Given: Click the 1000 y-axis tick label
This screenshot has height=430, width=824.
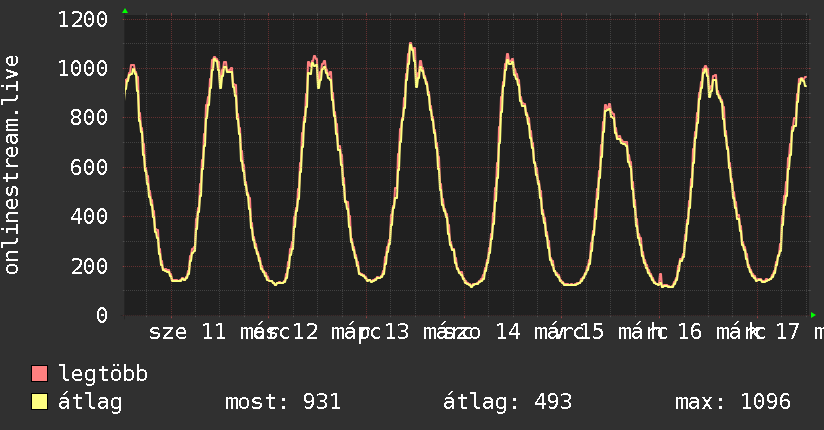Looking at the screenshot, I should coord(82,69).
